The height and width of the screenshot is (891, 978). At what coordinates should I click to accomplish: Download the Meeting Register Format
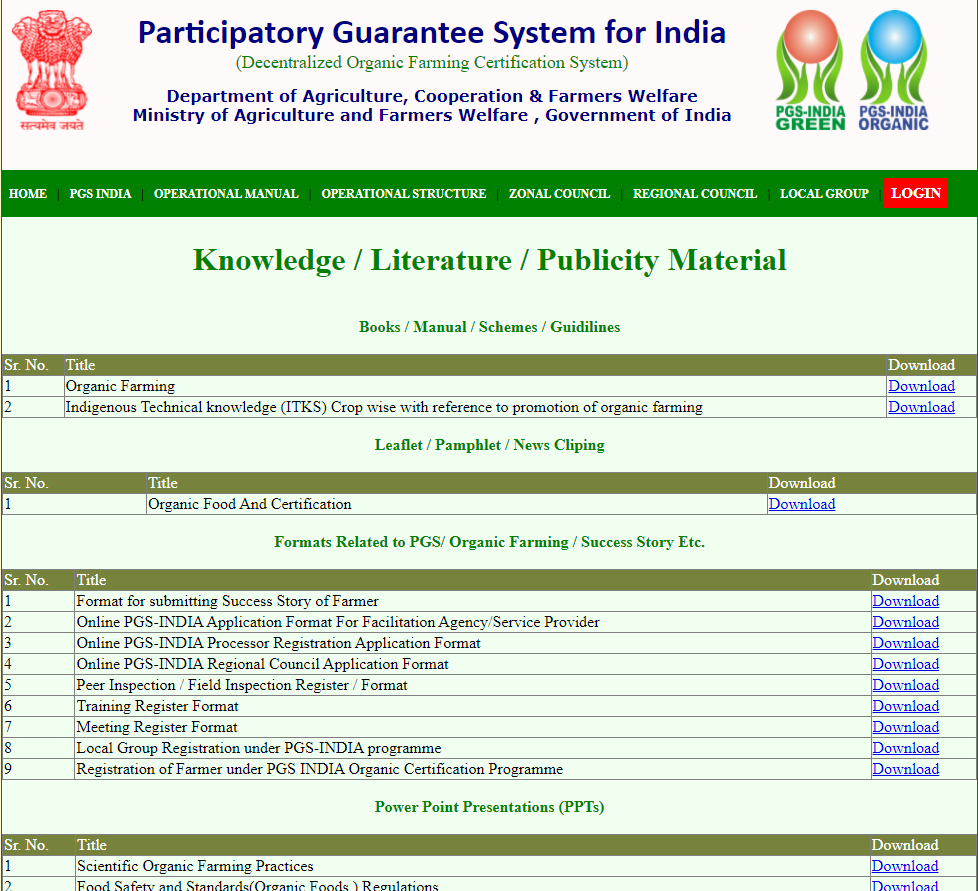[905, 727]
